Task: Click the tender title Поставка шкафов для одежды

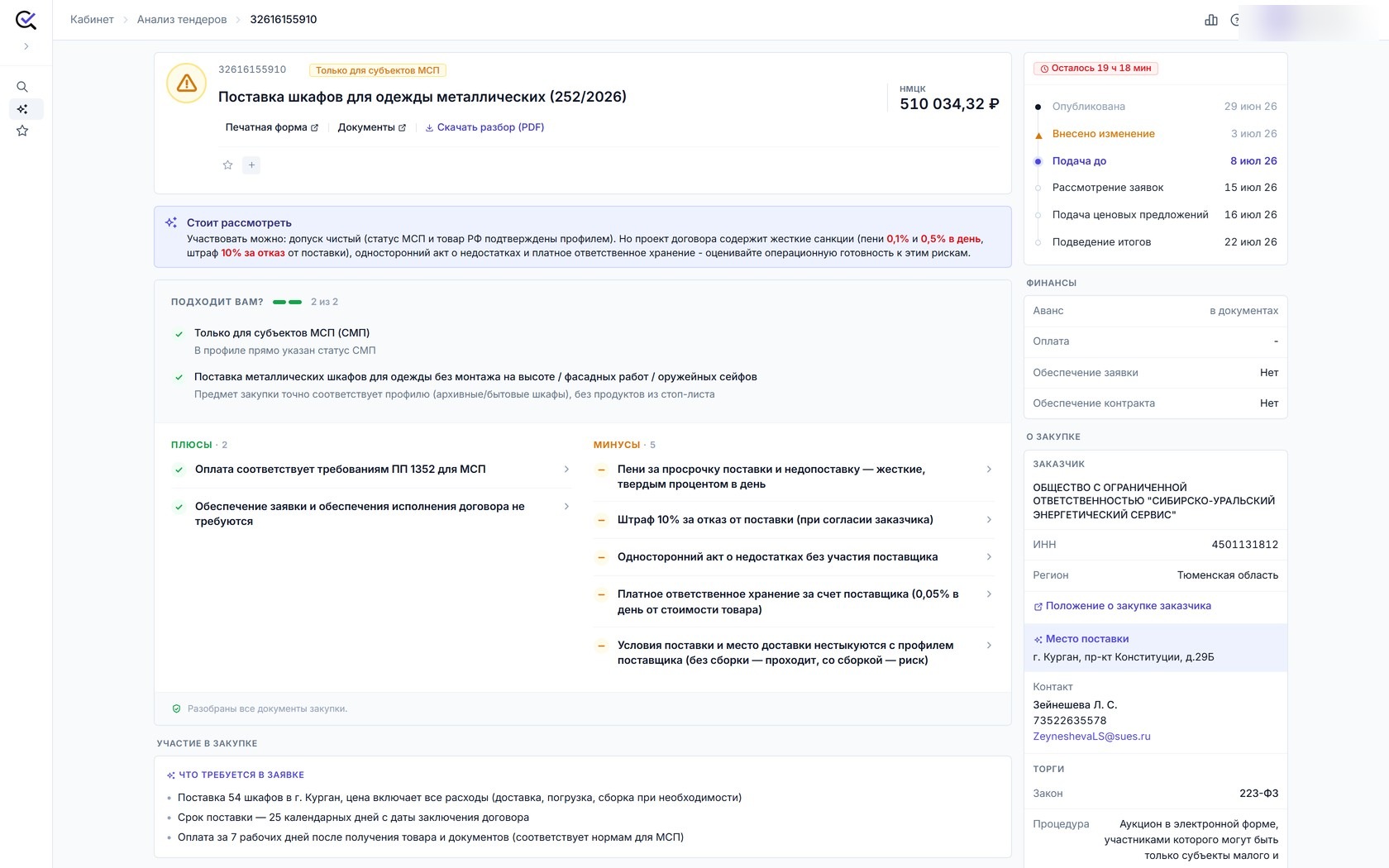Action: tap(422, 97)
